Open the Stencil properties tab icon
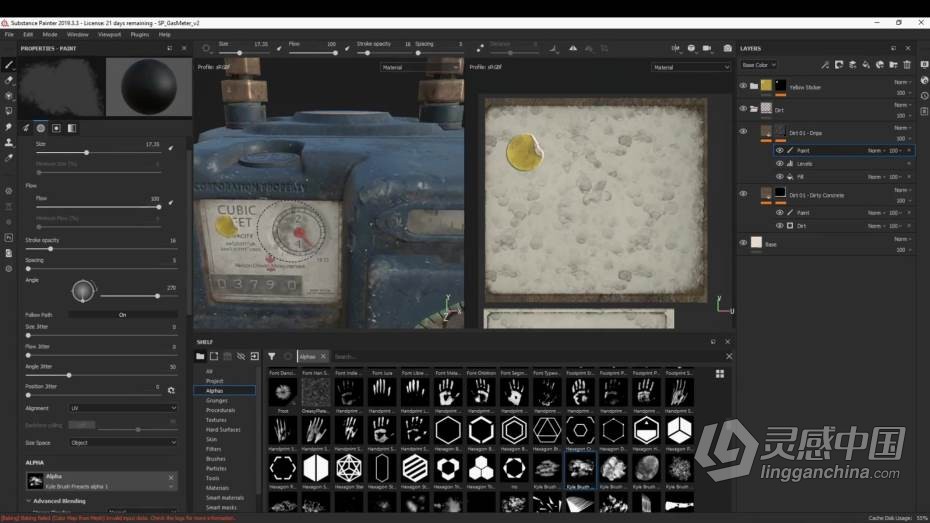The height and width of the screenshot is (523, 930). click(56, 128)
